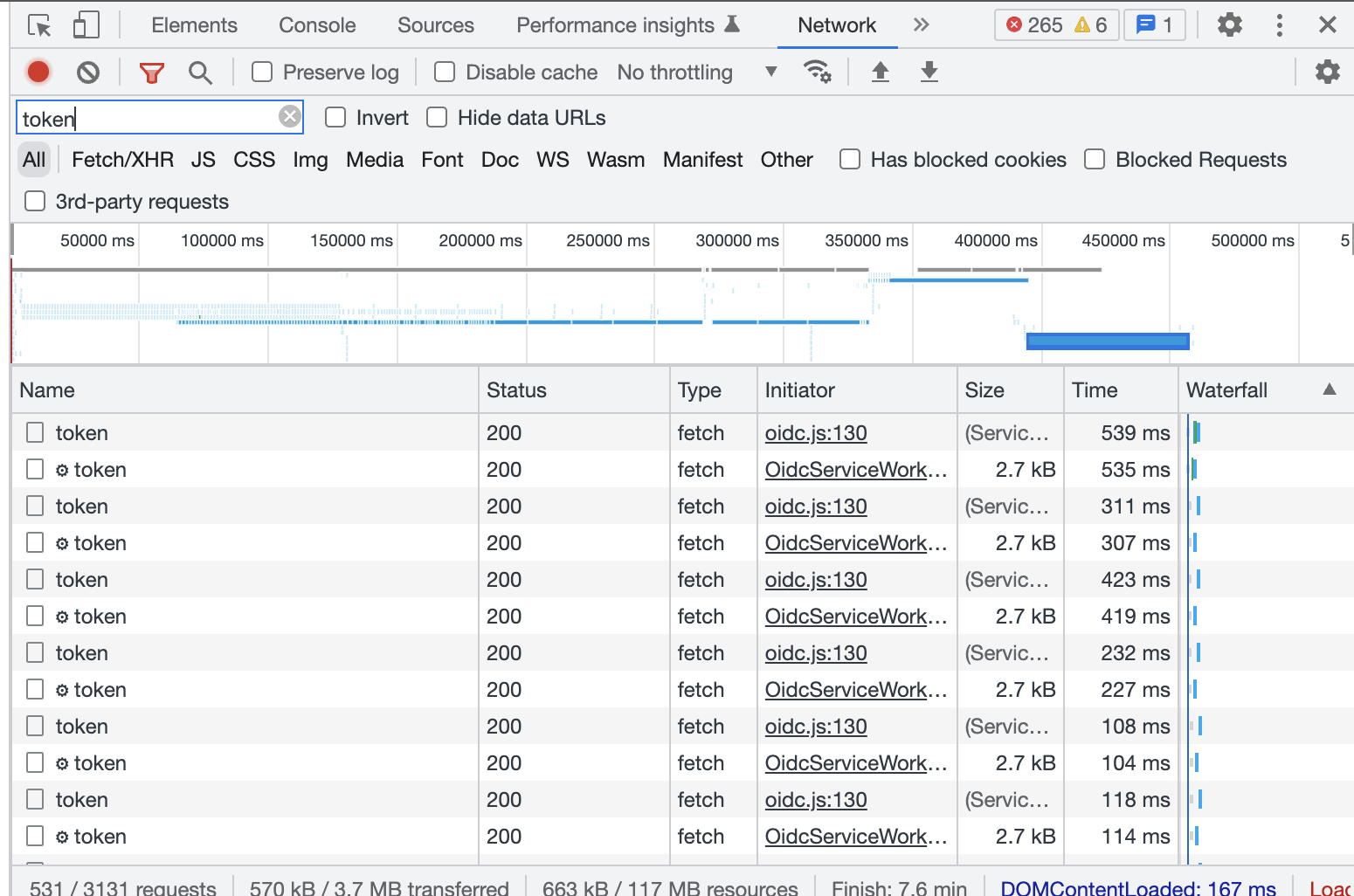Image resolution: width=1354 pixels, height=896 pixels.
Task: Switch to the Console panel
Action: [x=316, y=24]
